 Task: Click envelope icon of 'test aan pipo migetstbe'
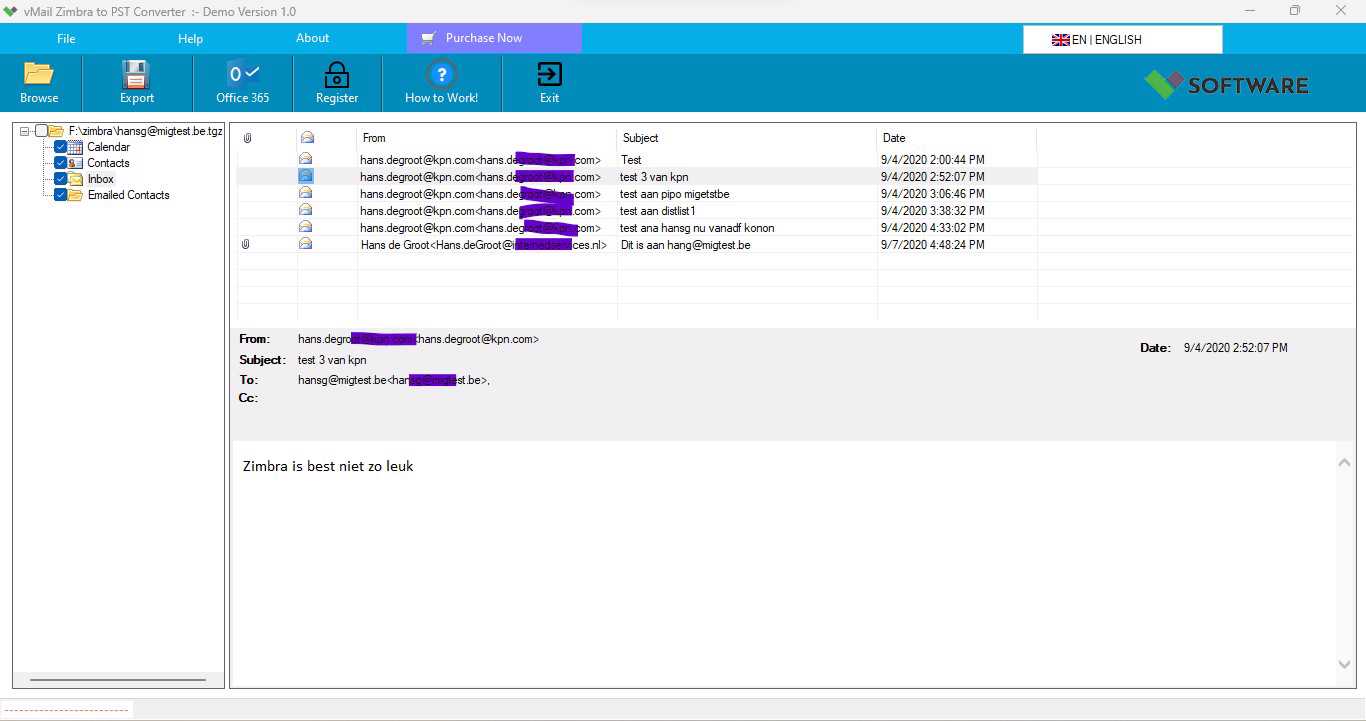pos(306,193)
